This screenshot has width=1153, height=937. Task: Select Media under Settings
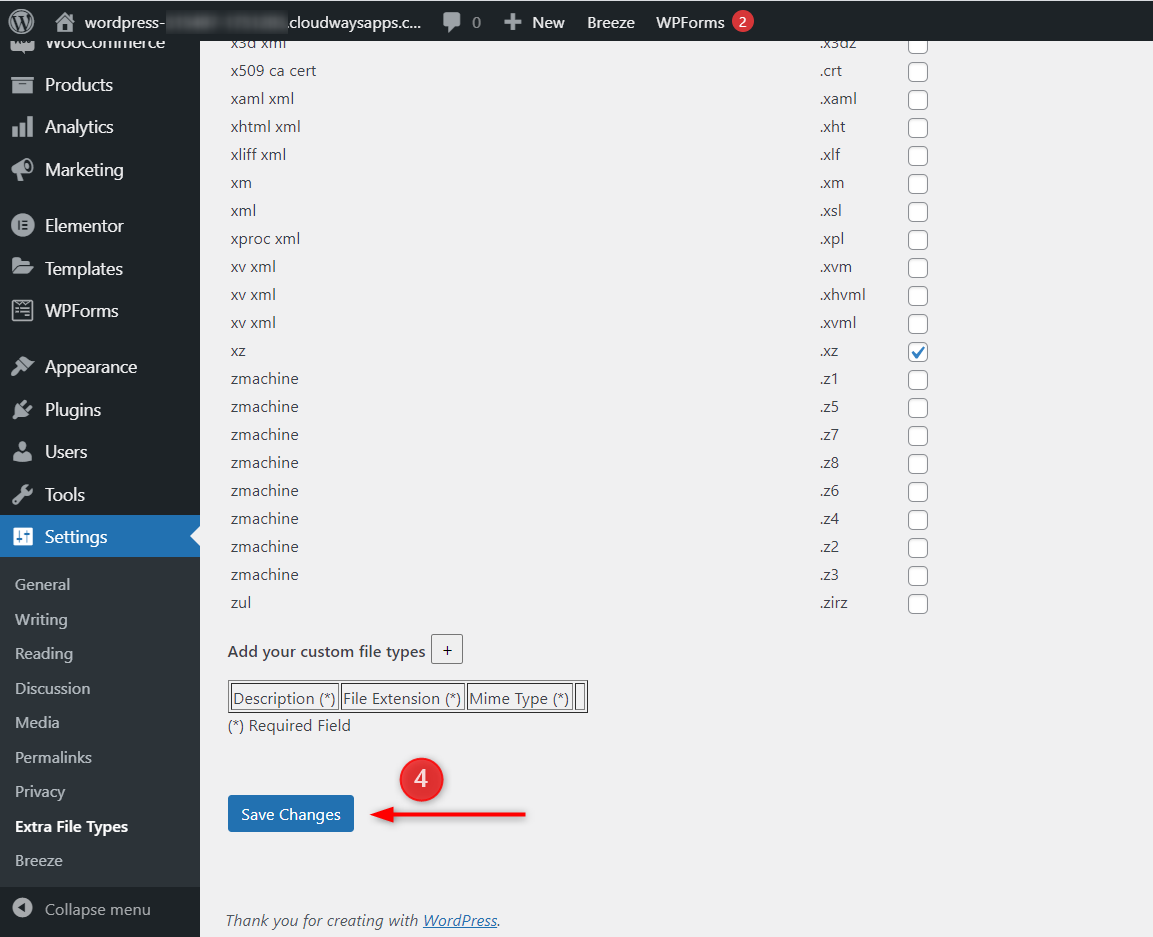tap(37, 722)
